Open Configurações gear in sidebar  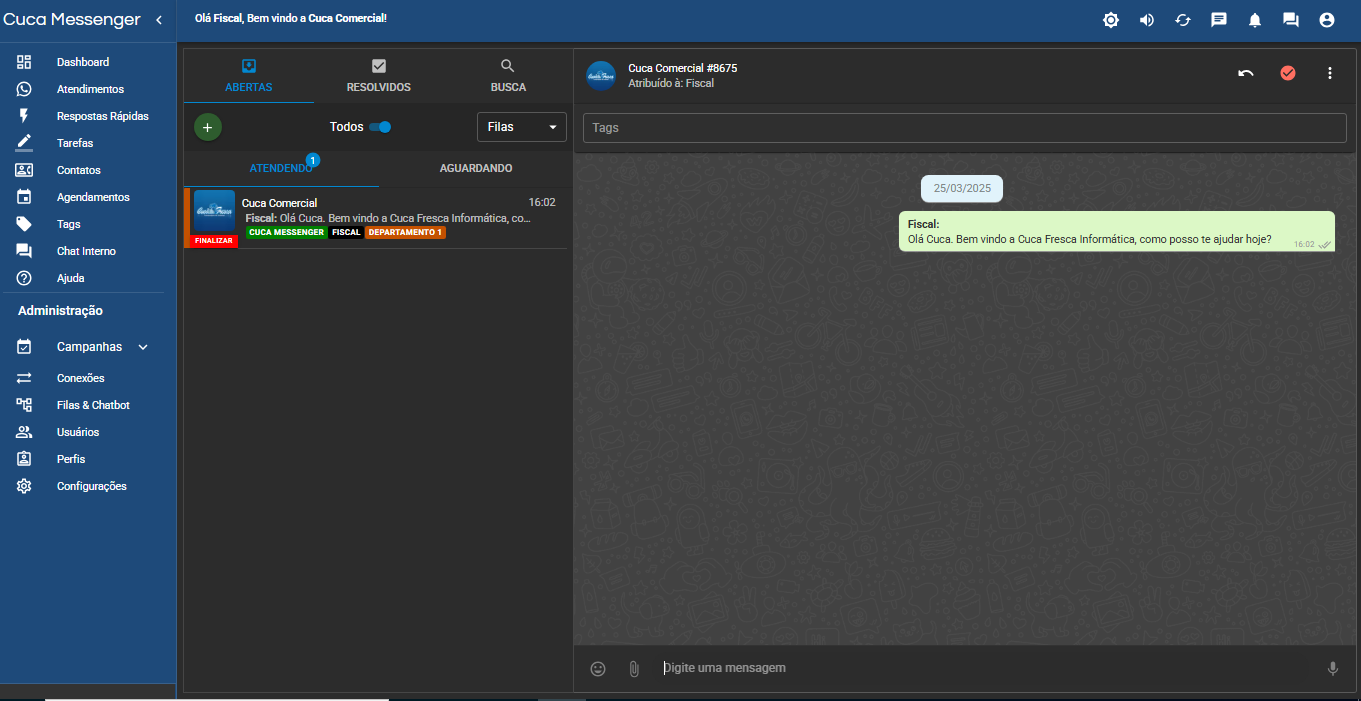tap(24, 486)
